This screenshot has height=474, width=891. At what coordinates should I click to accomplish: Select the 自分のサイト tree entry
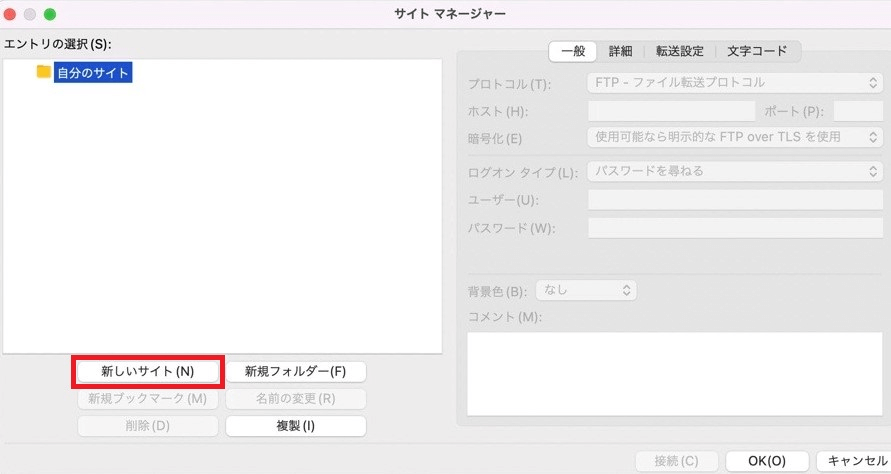[93, 73]
